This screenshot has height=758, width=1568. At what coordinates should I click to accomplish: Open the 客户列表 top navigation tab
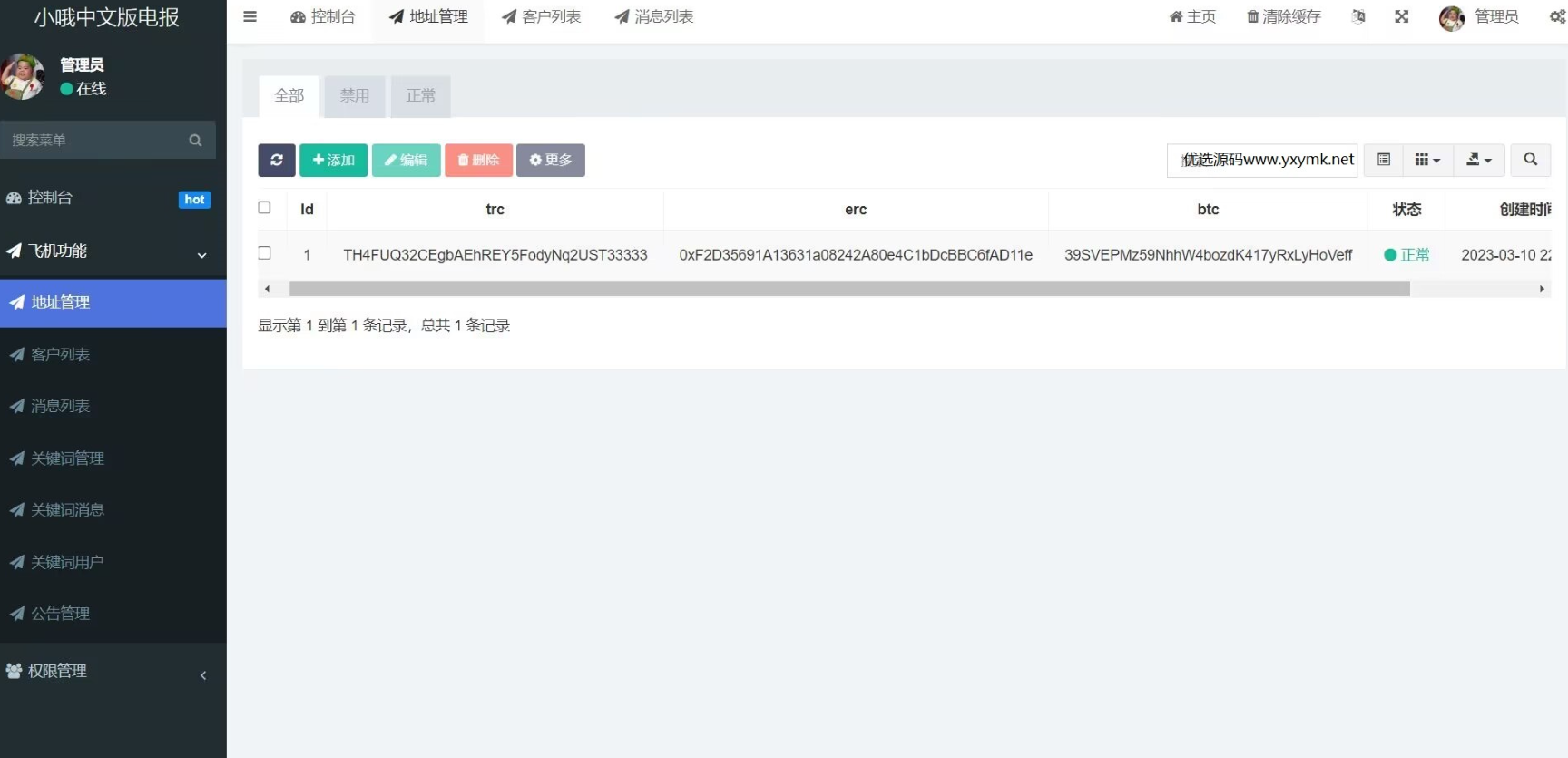[x=541, y=17]
